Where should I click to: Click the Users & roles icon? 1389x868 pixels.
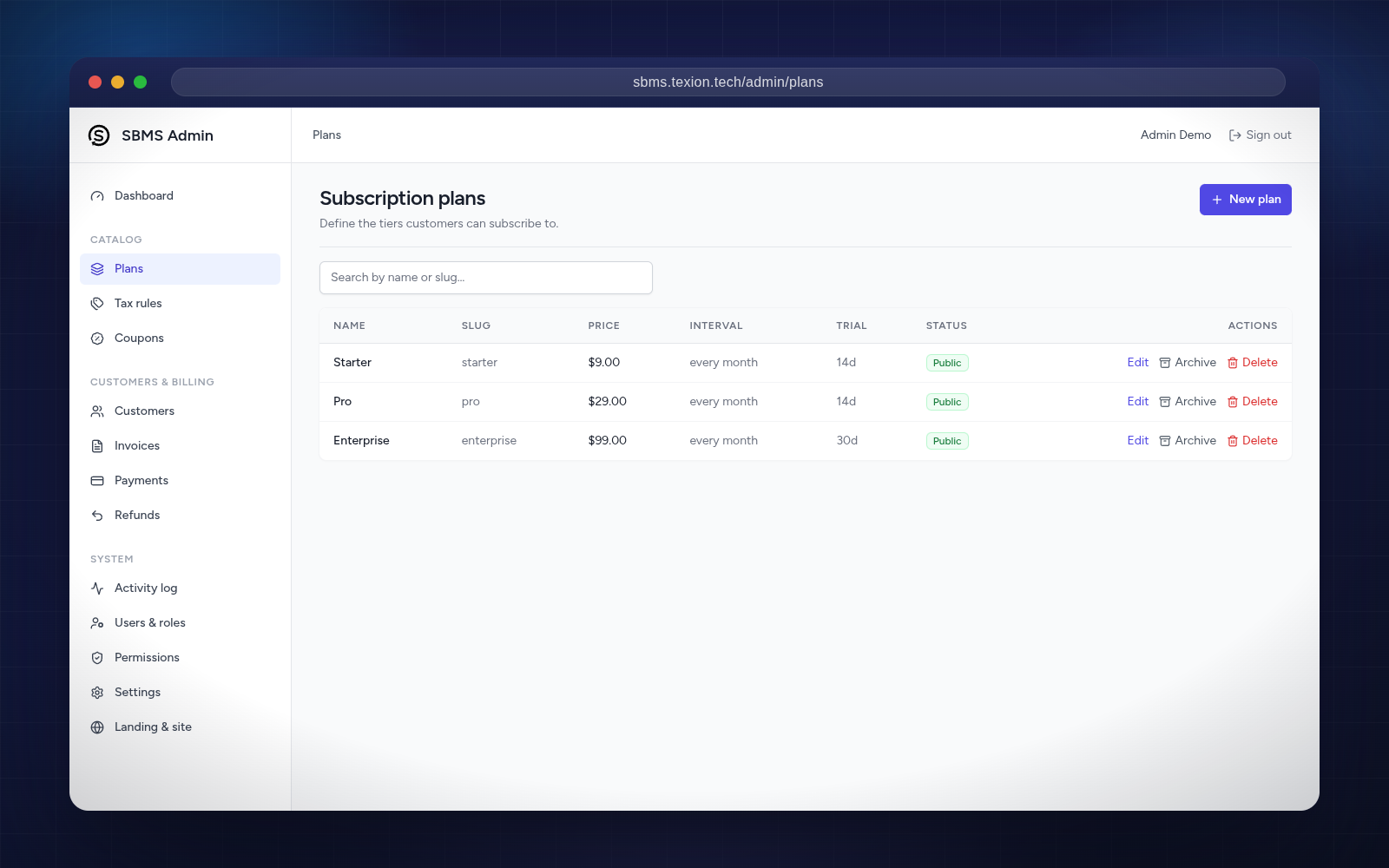pyautogui.click(x=97, y=623)
